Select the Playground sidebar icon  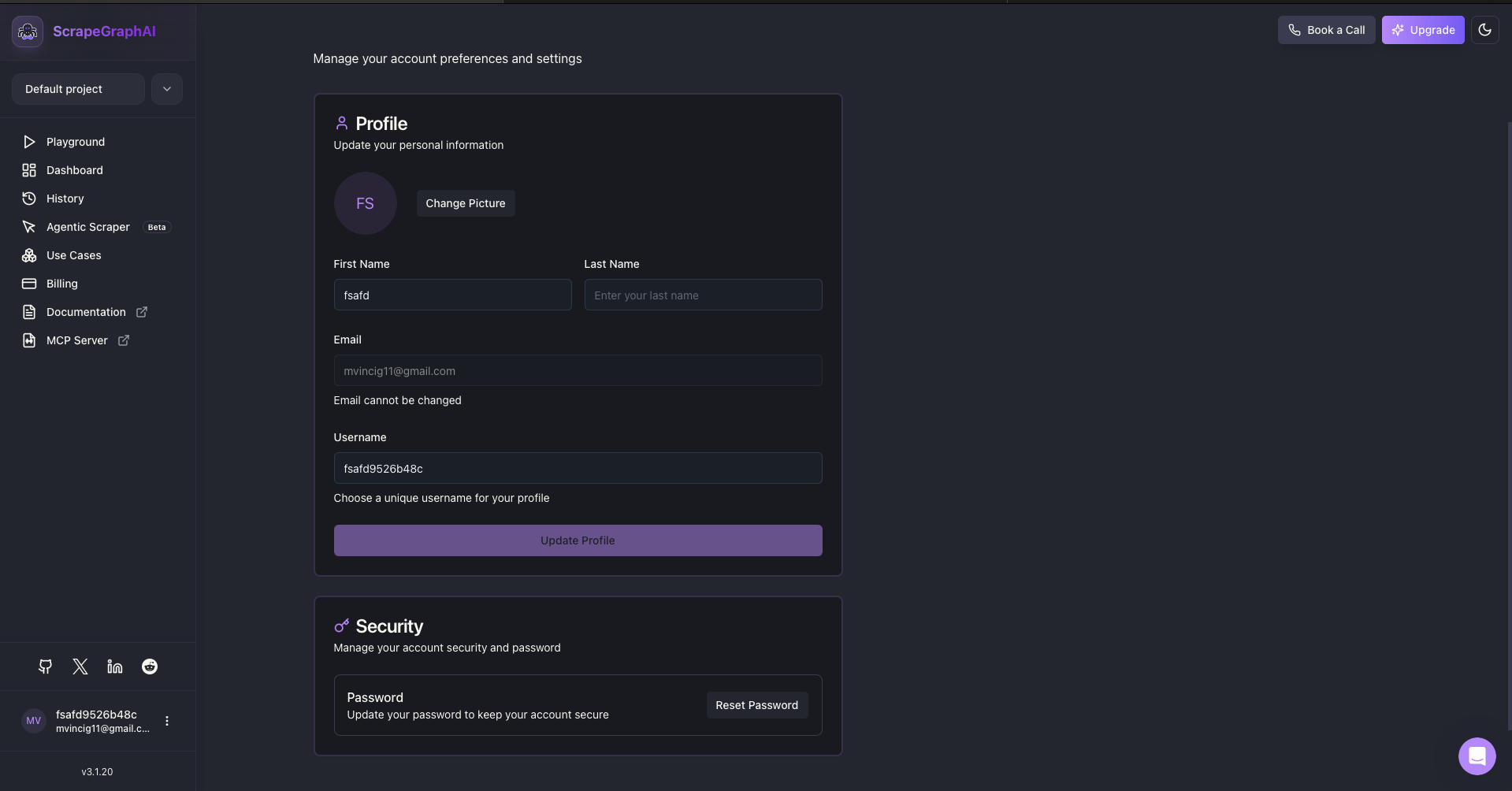[28, 142]
